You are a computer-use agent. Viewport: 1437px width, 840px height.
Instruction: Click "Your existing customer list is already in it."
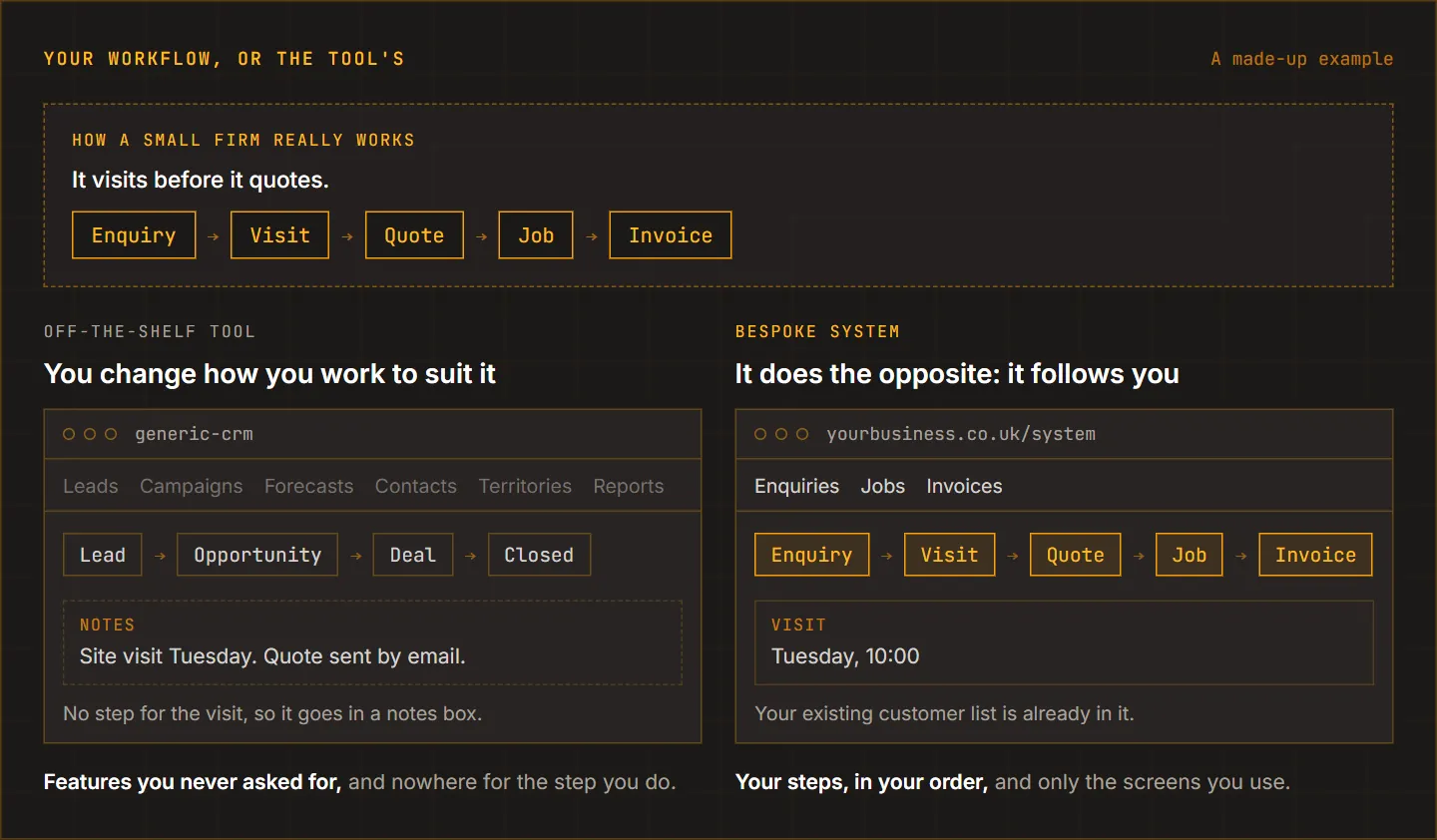(x=944, y=713)
